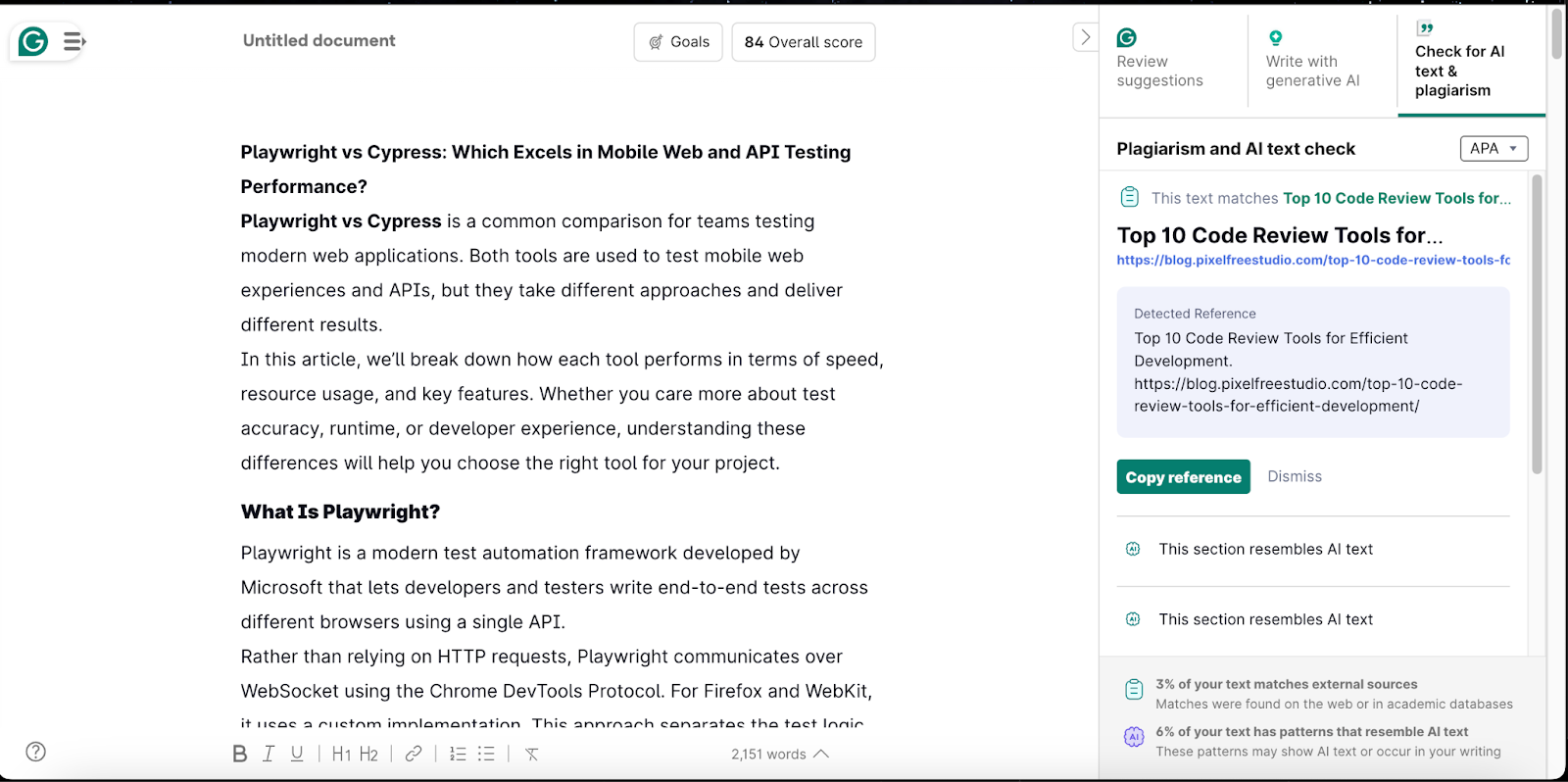Toggle bold formatting
Screen dimensions: 1568x782
pos(240,754)
